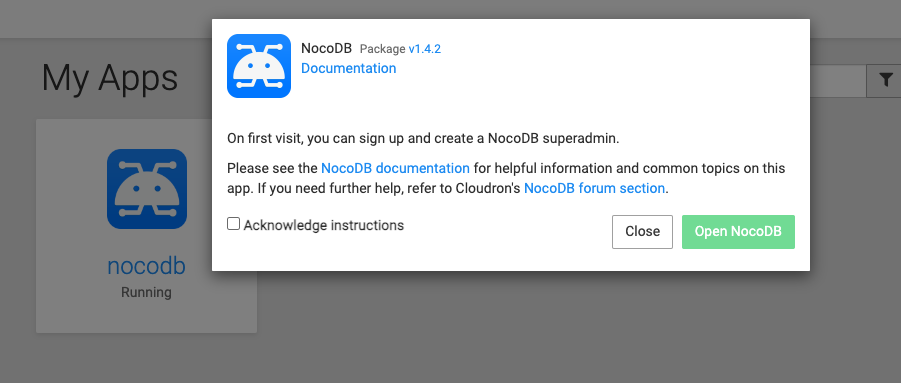Visit the NocoDB documentation inline link
The height and width of the screenshot is (383, 901).
(395, 168)
